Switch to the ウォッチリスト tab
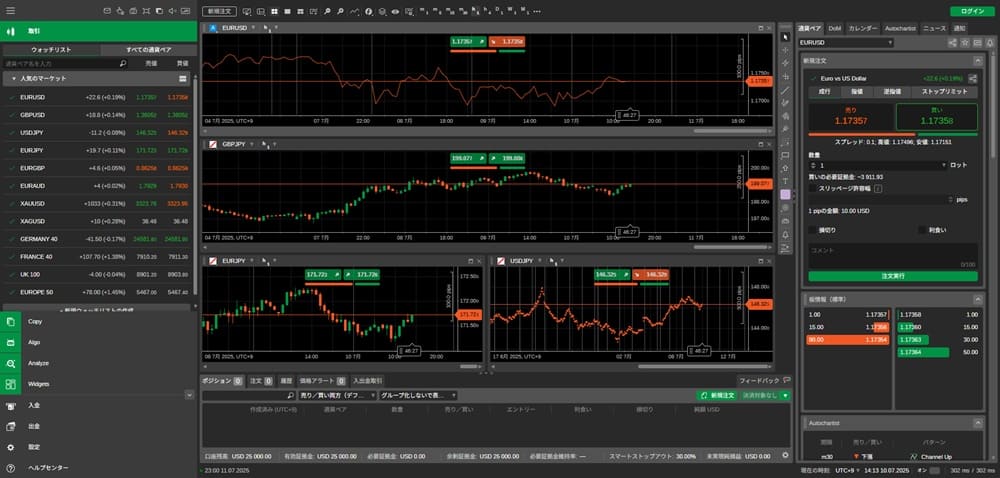1000x478 pixels. point(51,50)
